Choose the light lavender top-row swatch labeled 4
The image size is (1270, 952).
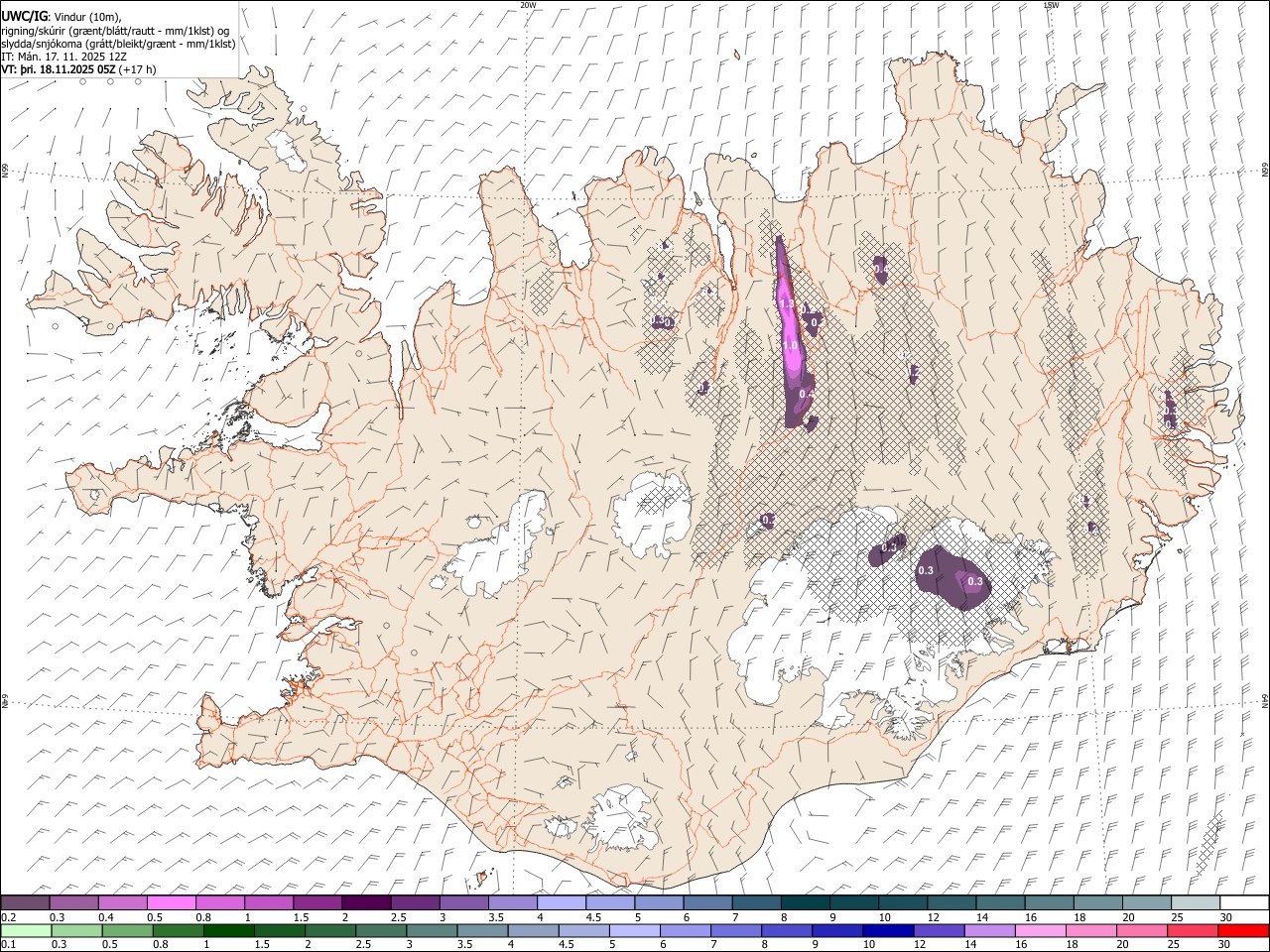pos(562,903)
